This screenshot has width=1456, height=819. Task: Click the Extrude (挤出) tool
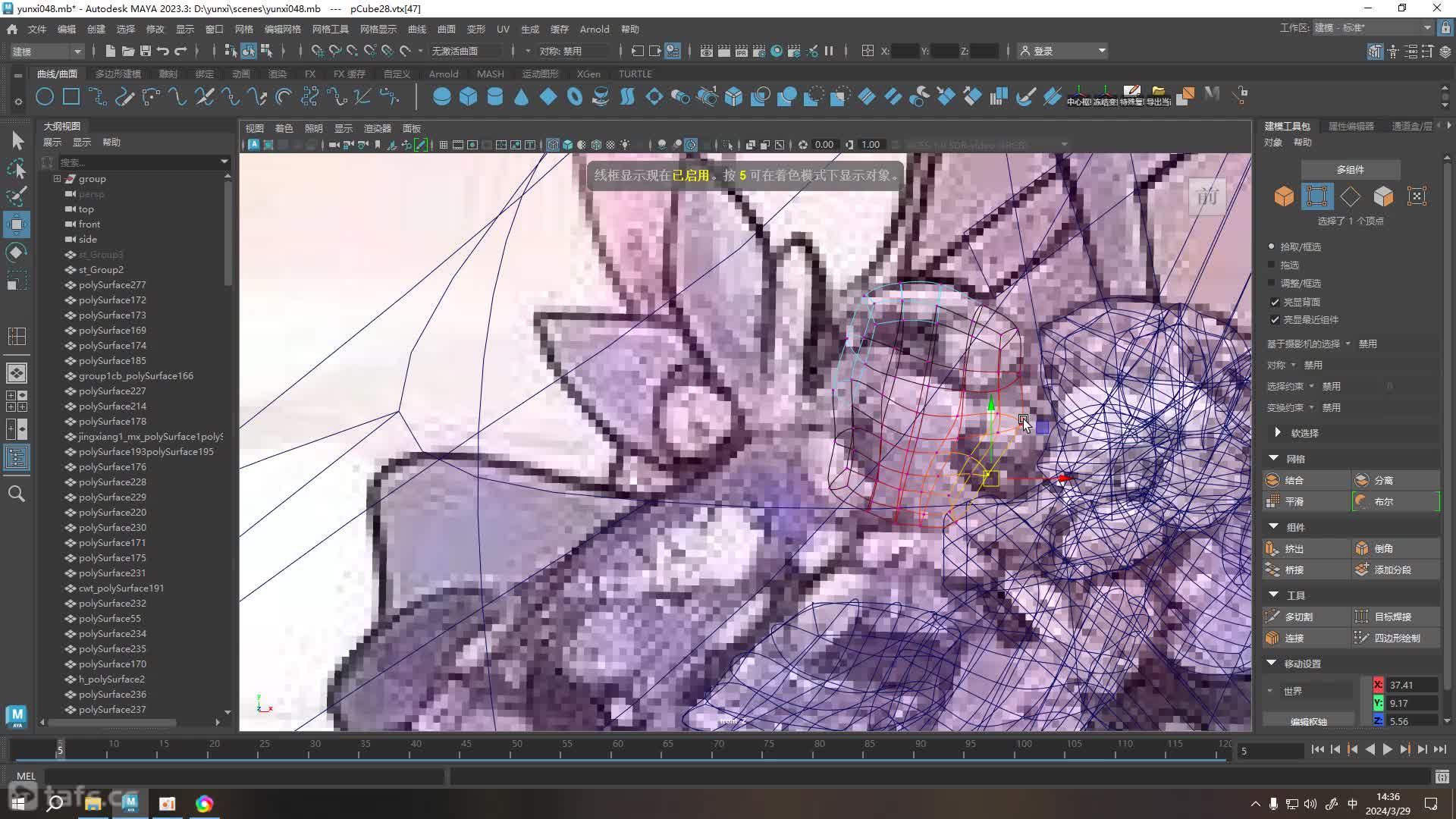(x=1307, y=548)
